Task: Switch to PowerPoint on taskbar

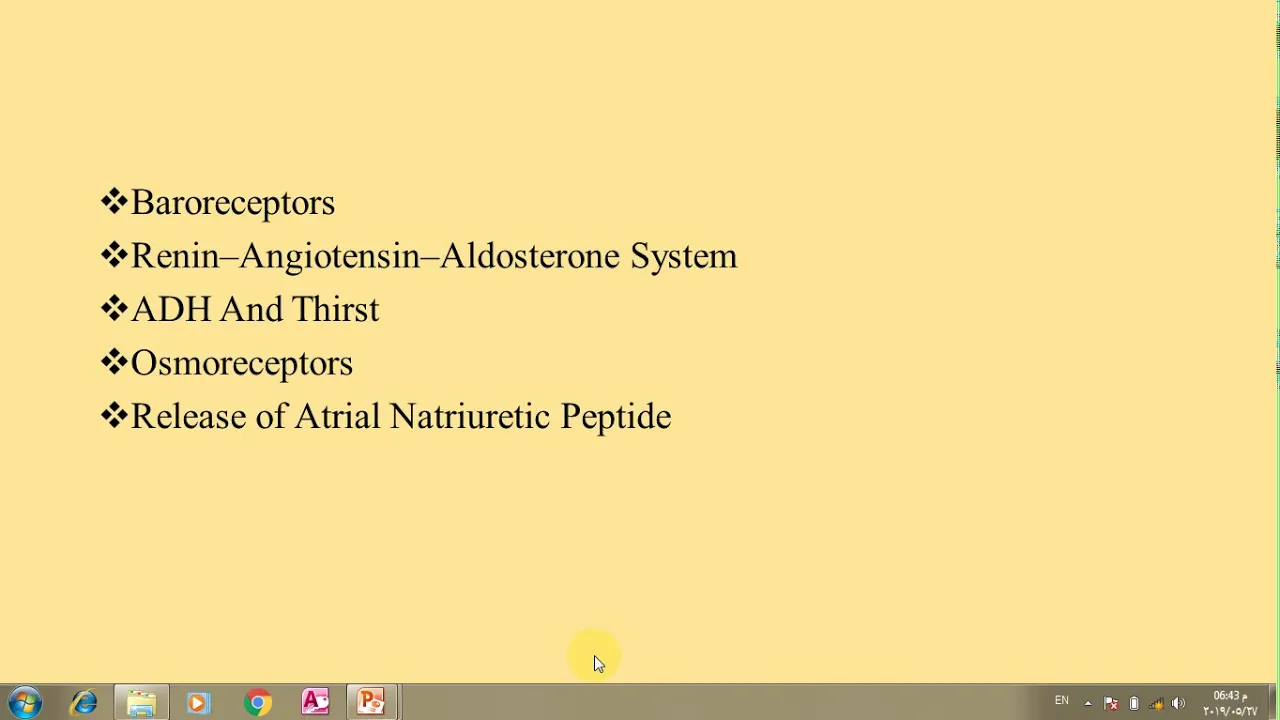Action: [372, 702]
